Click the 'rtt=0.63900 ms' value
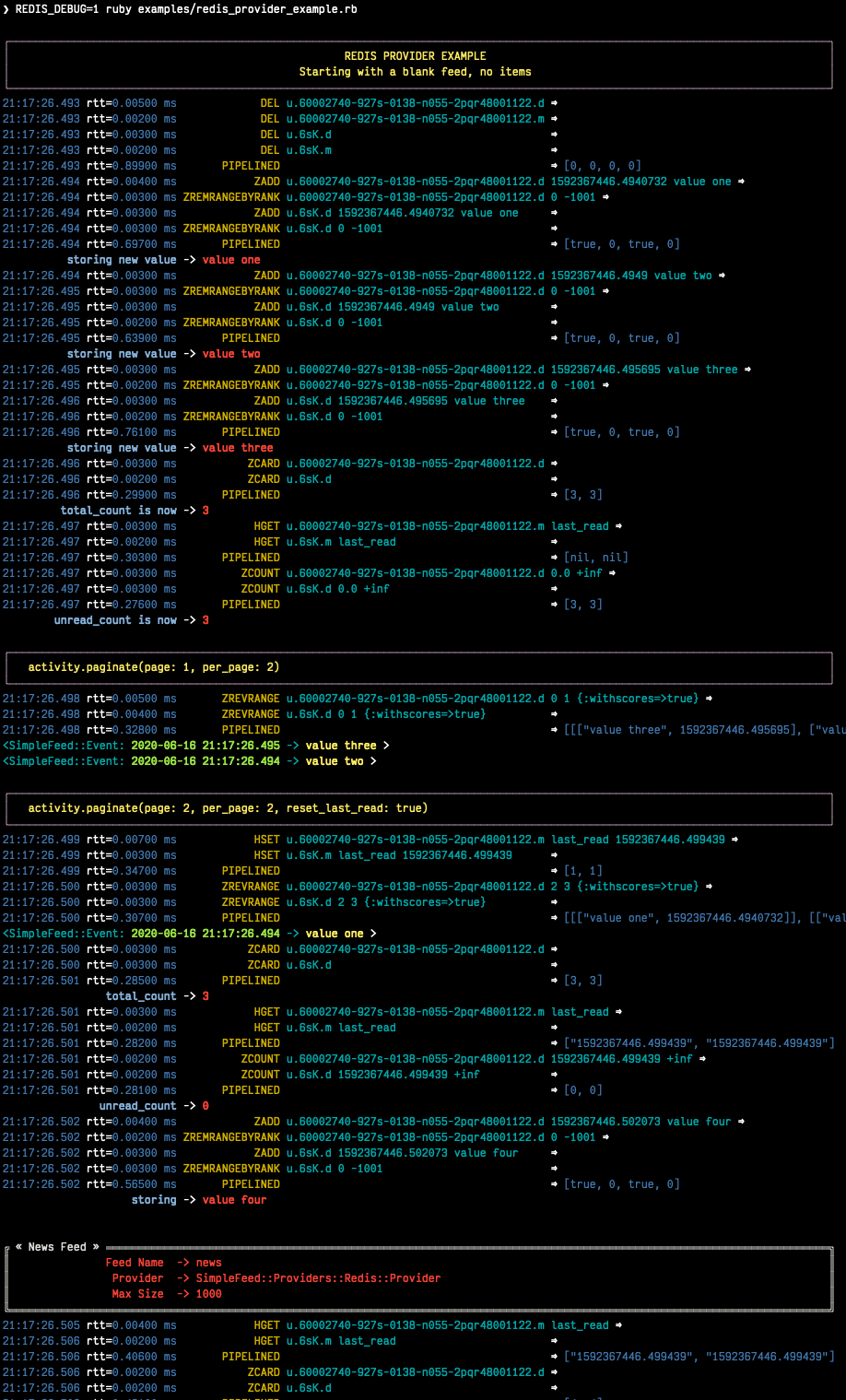Image resolution: width=846 pixels, height=1400 pixels. [132, 338]
